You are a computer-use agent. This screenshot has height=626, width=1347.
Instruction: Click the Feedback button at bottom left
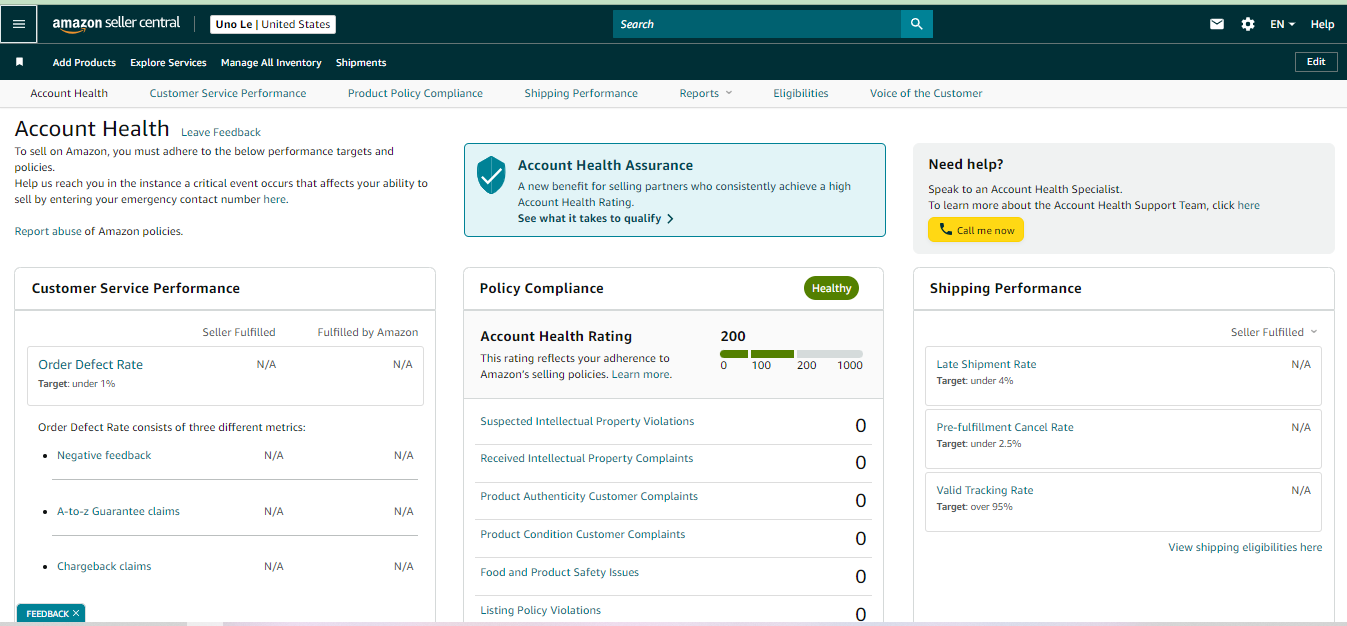pos(47,613)
